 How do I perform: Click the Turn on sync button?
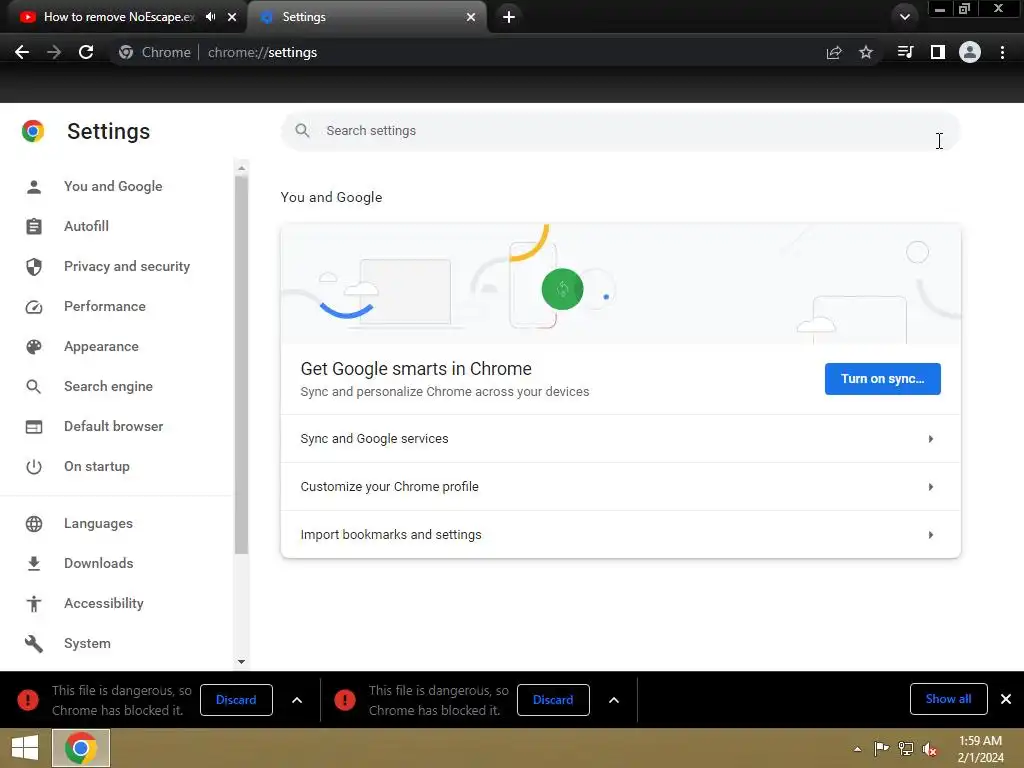(882, 379)
